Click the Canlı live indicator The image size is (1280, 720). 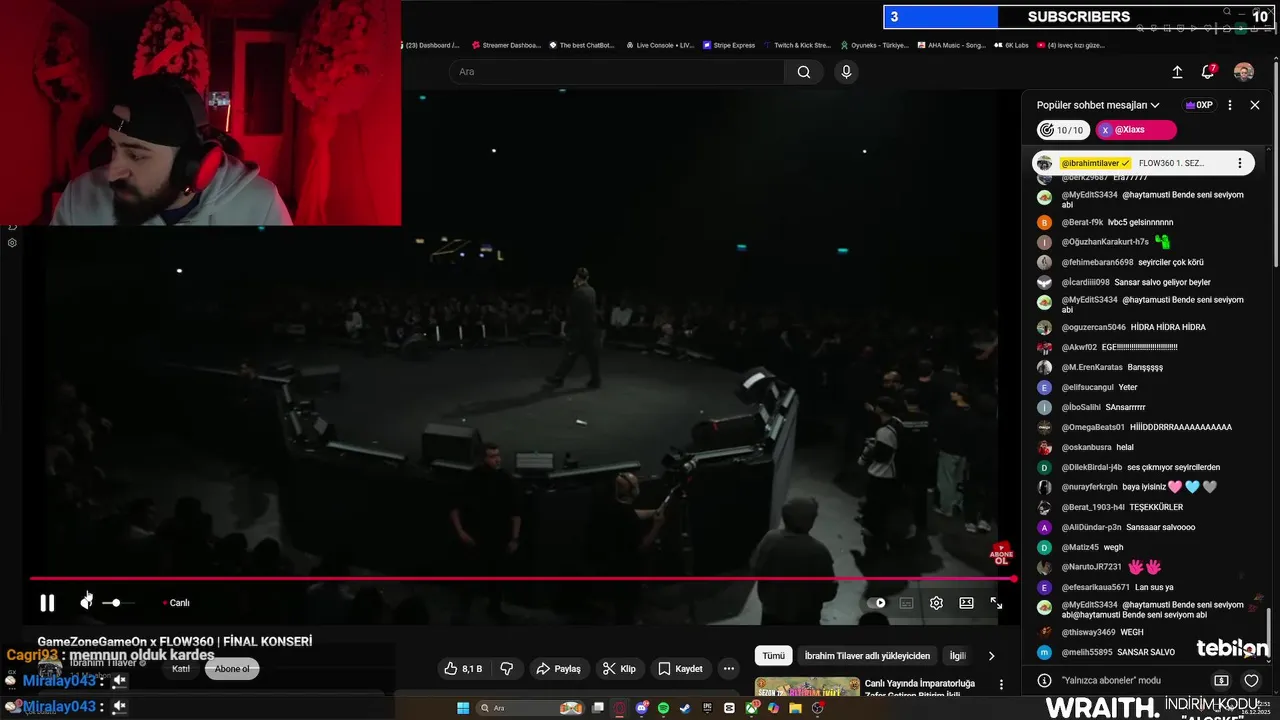point(176,603)
